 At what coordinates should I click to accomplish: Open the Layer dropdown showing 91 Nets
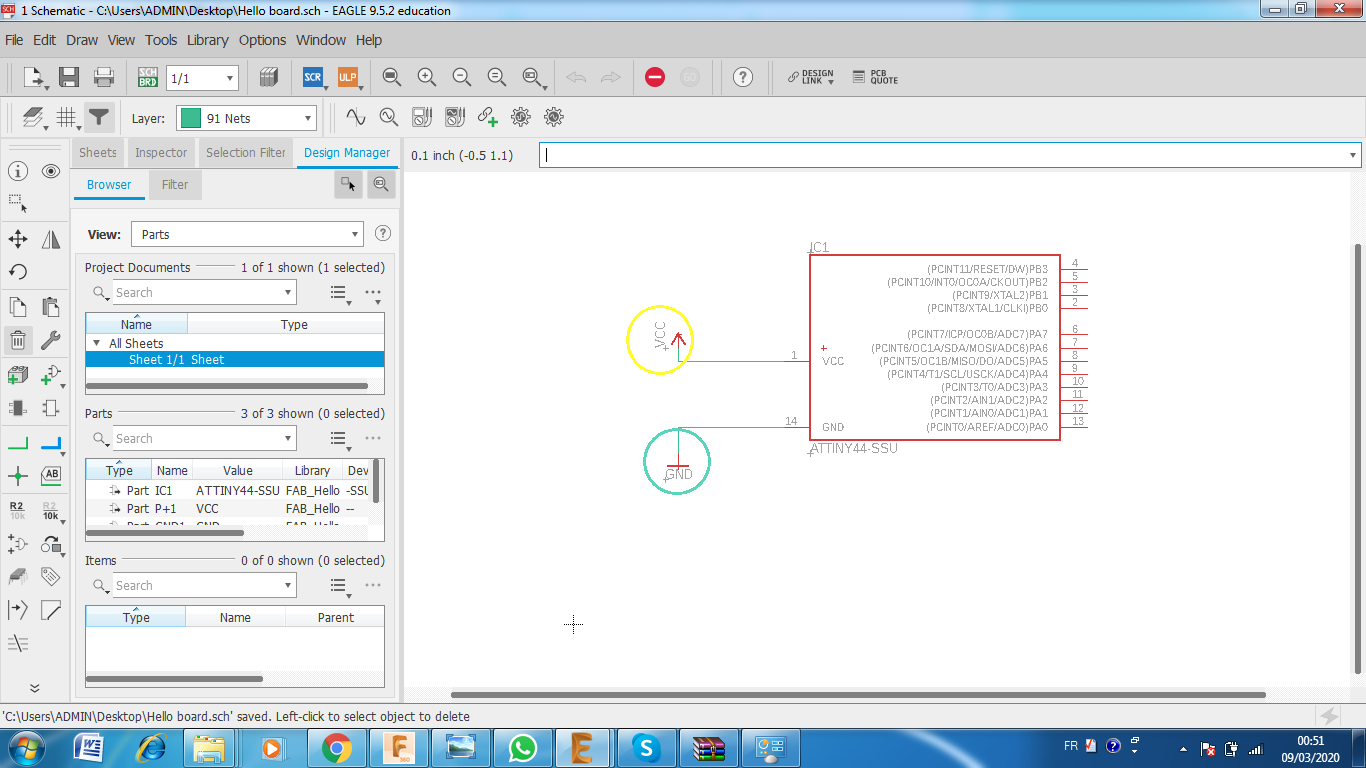coord(246,118)
